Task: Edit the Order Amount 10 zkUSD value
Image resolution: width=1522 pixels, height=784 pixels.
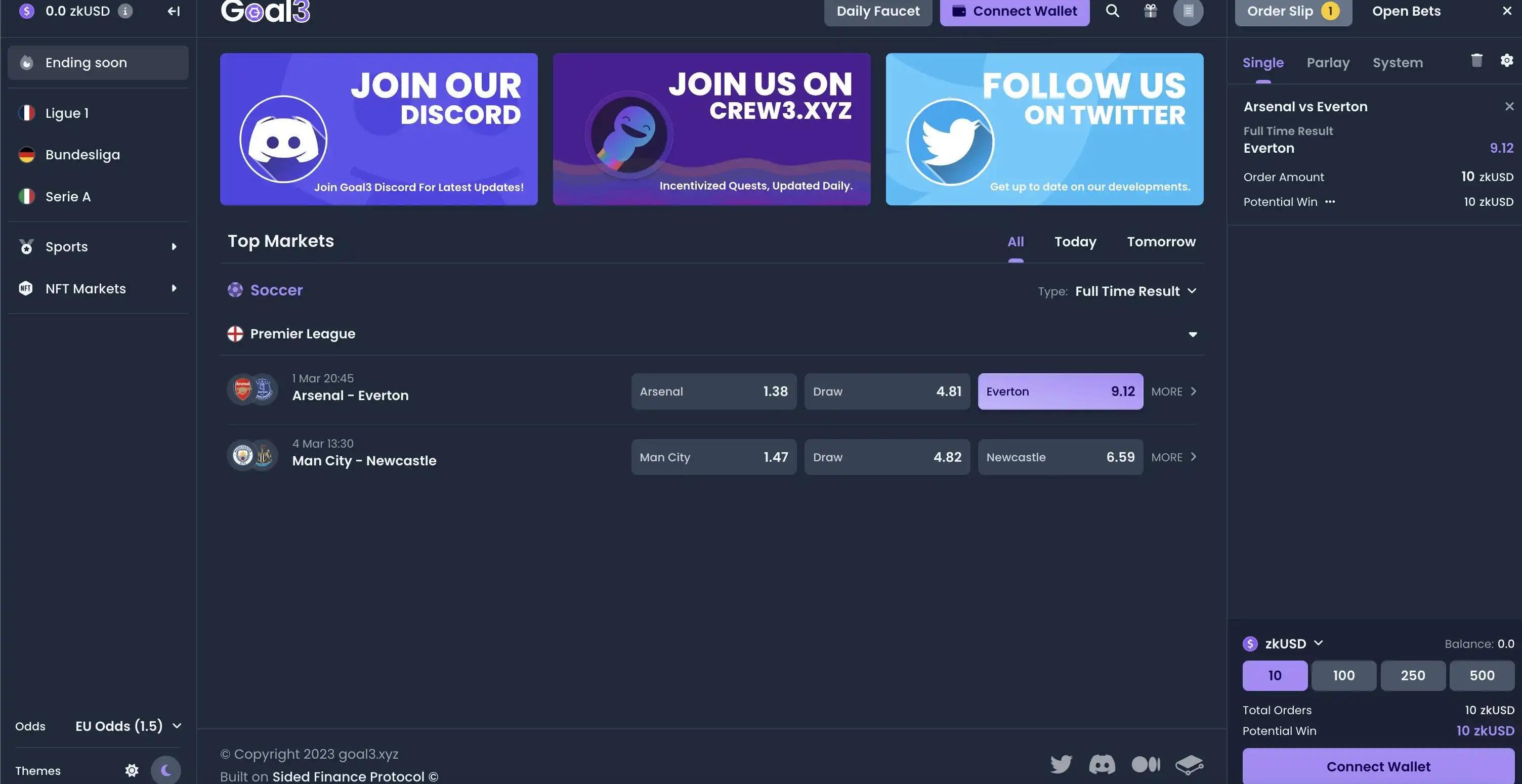Action: [x=1487, y=177]
